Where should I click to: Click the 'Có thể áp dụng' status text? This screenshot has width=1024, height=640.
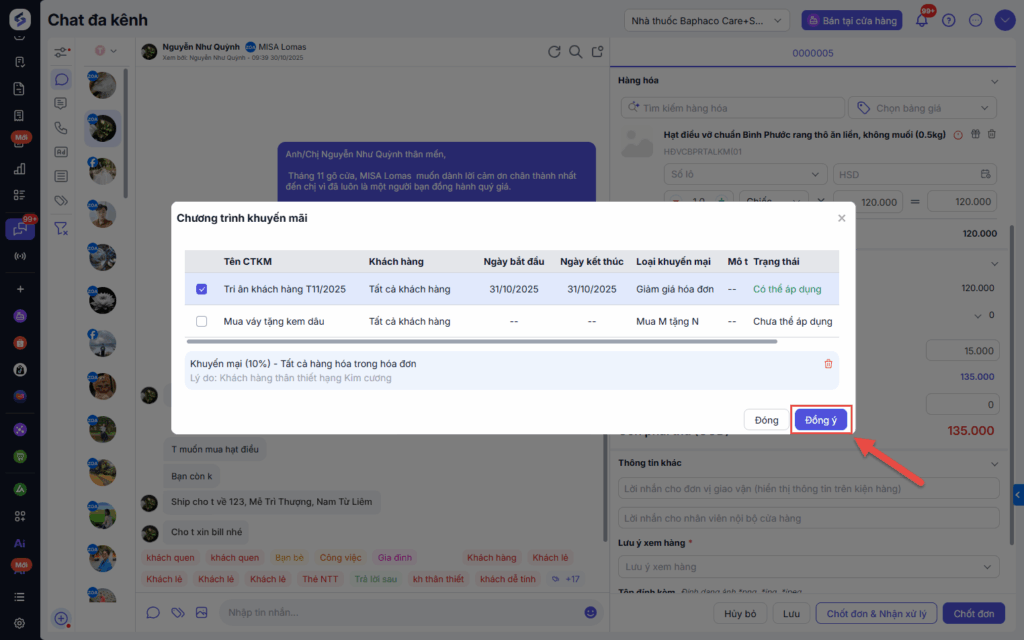point(787,289)
